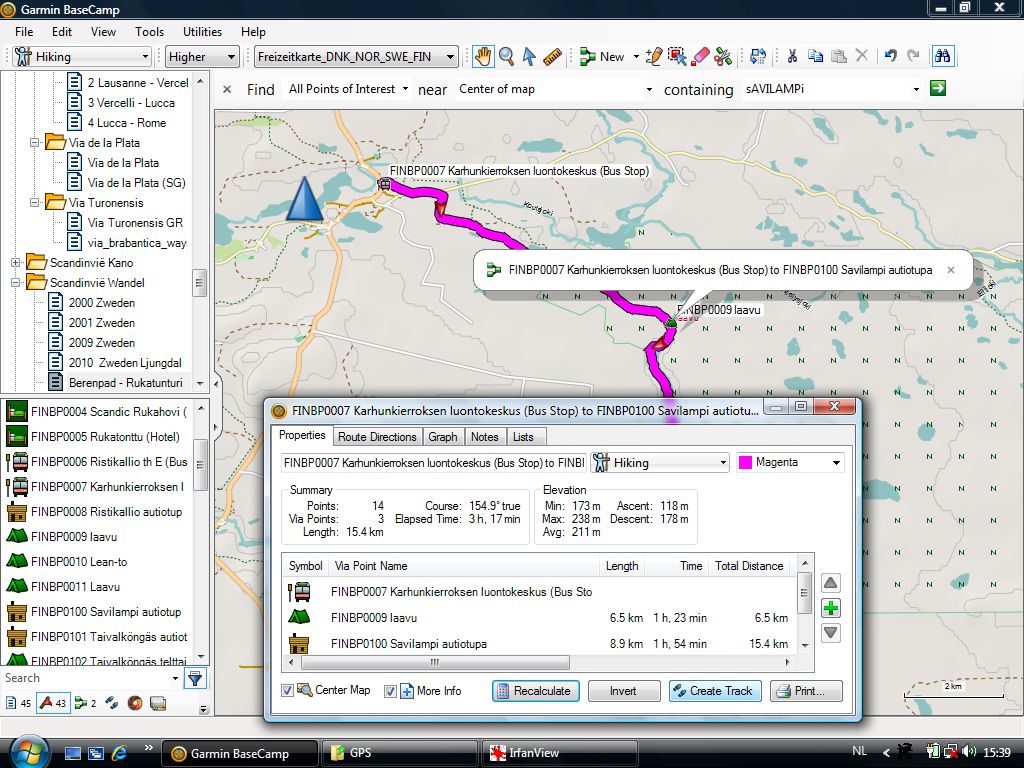Open the Utilities menu
The width and height of the screenshot is (1024, 768).
pyautogui.click(x=202, y=32)
